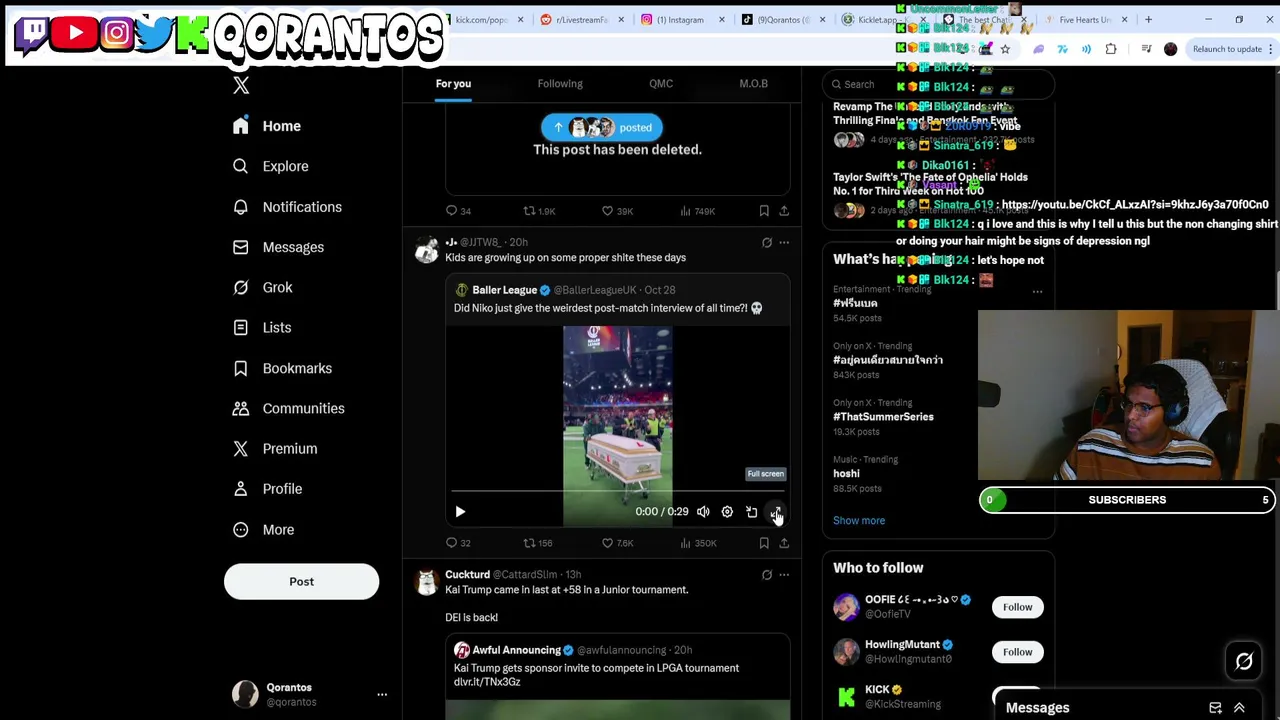Play the Baller League video
Screen dimensions: 1280x720
click(x=460, y=512)
